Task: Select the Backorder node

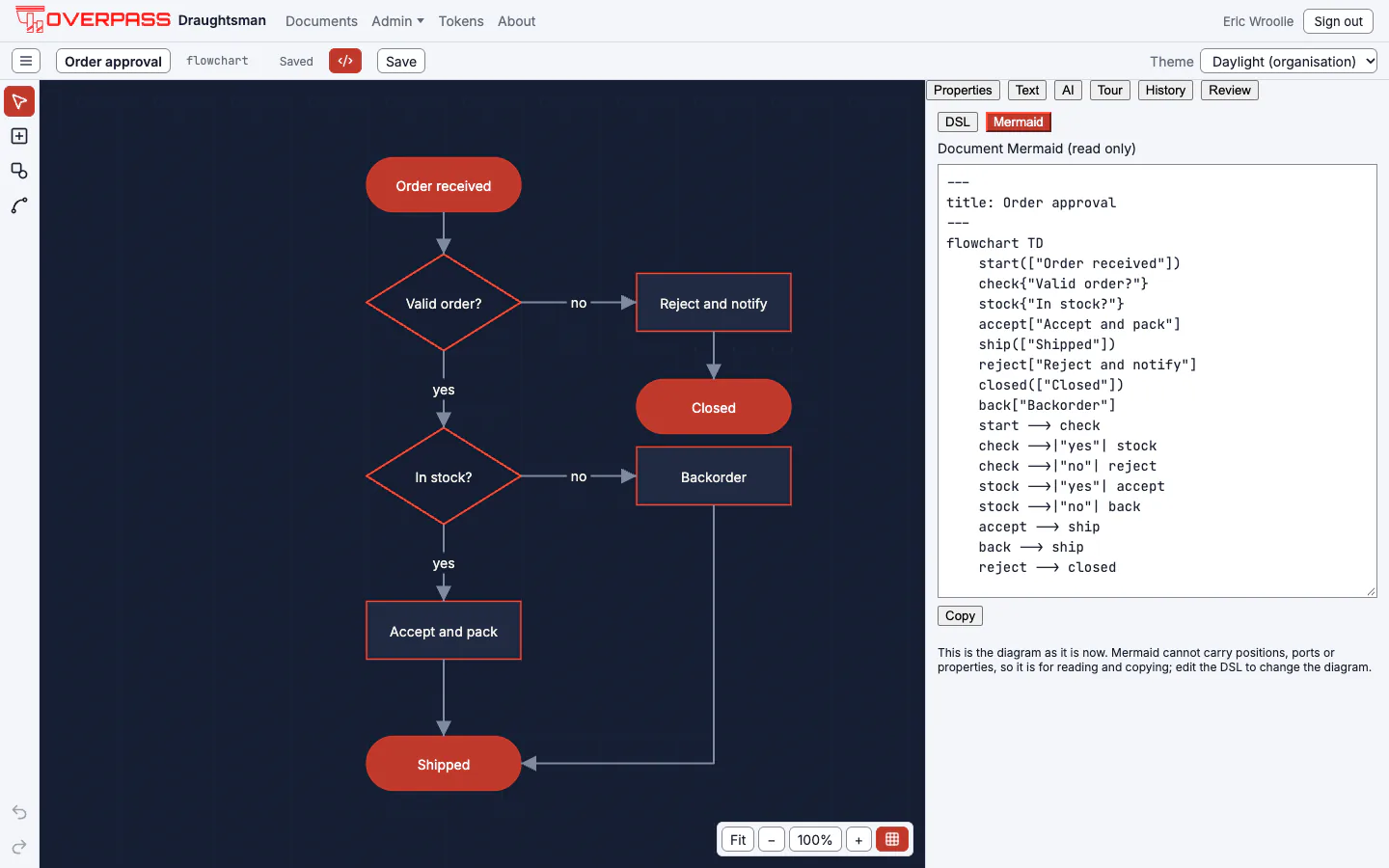Action: pos(714,476)
